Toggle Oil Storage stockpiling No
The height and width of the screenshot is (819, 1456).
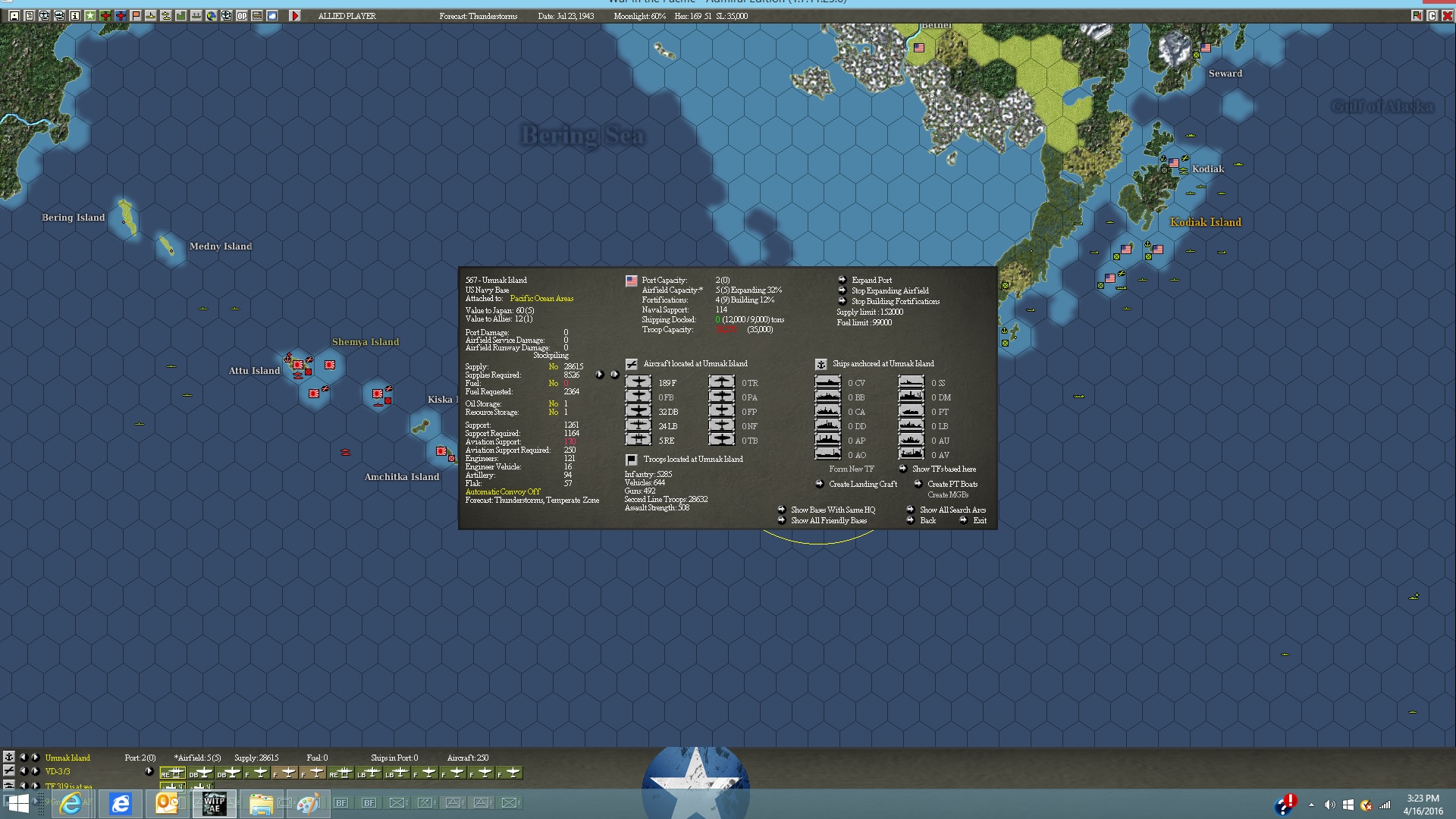(x=553, y=403)
